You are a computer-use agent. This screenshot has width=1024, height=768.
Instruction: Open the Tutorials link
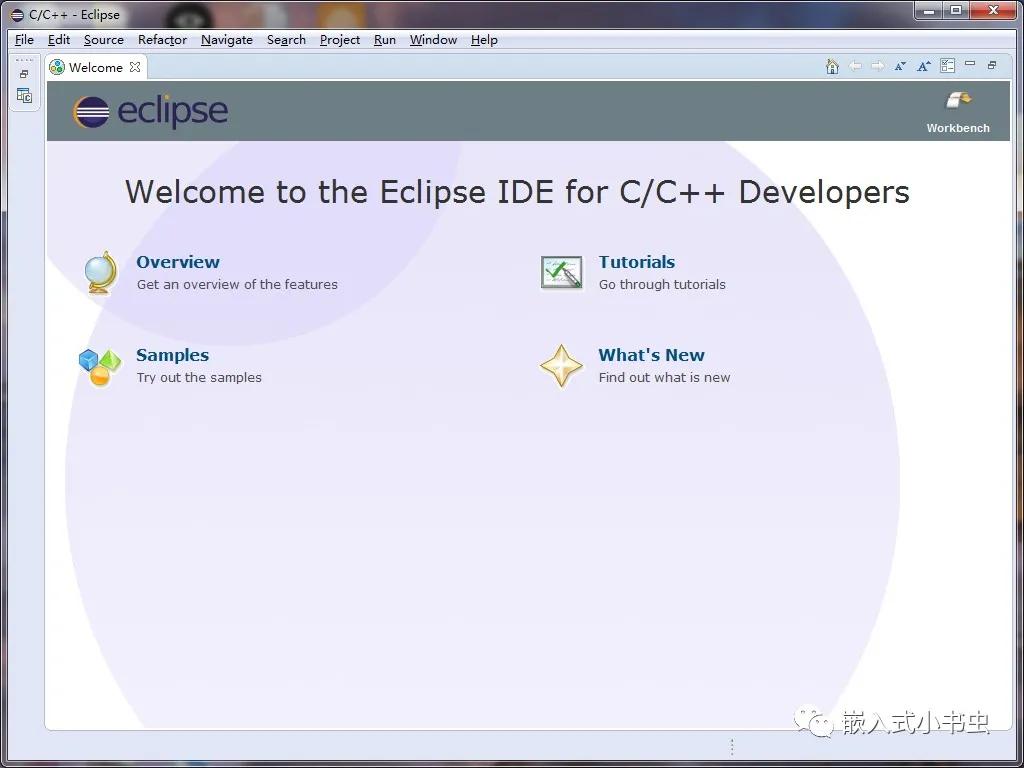(x=636, y=262)
